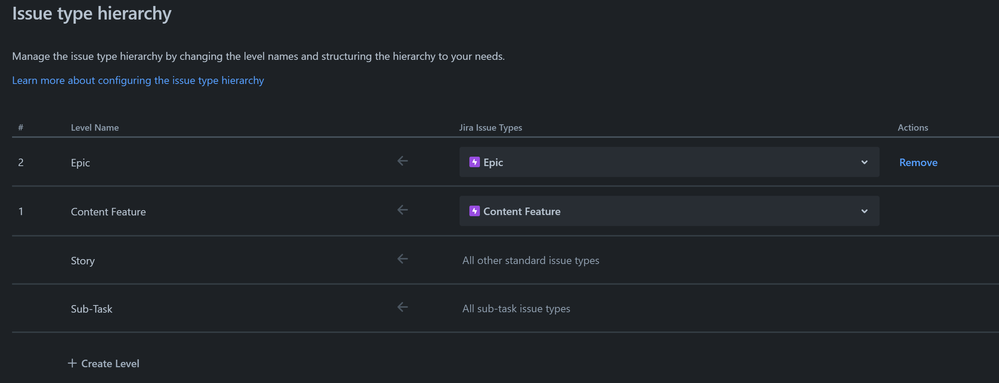Create a new hierarchy level
The width and height of the screenshot is (999, 383).
(x=103, y=363)
